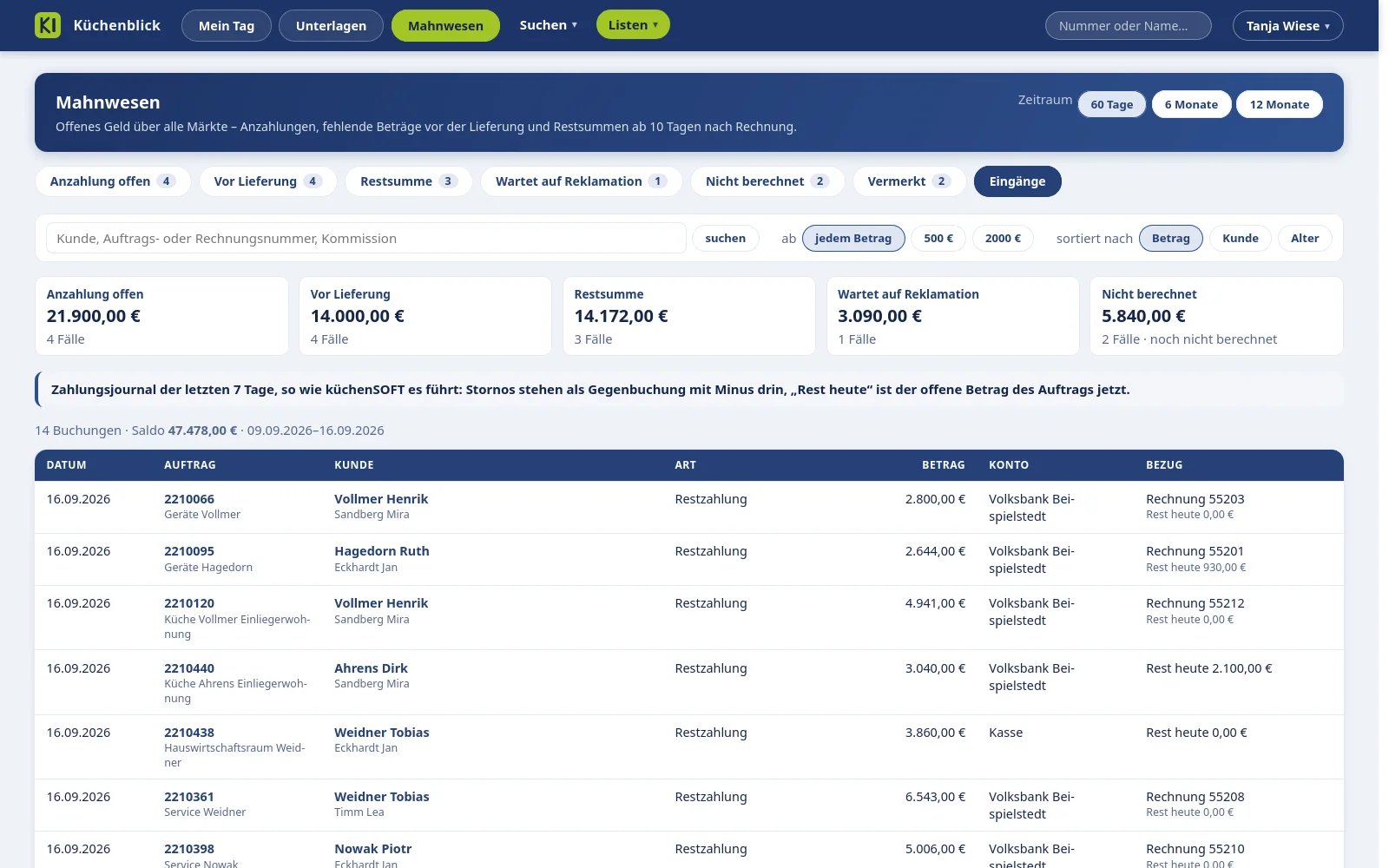Sort the list by Betrag
The height and width of the screenshot is (868, 1389).
[1171, 238]
